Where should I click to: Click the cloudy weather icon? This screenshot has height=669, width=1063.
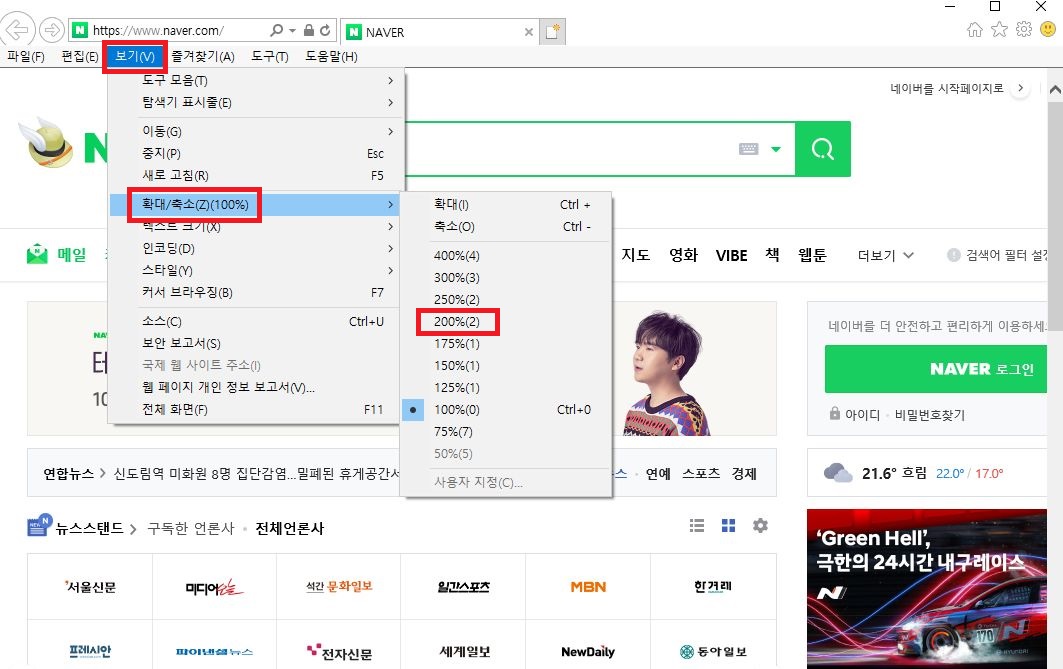[x=838, y=472]
